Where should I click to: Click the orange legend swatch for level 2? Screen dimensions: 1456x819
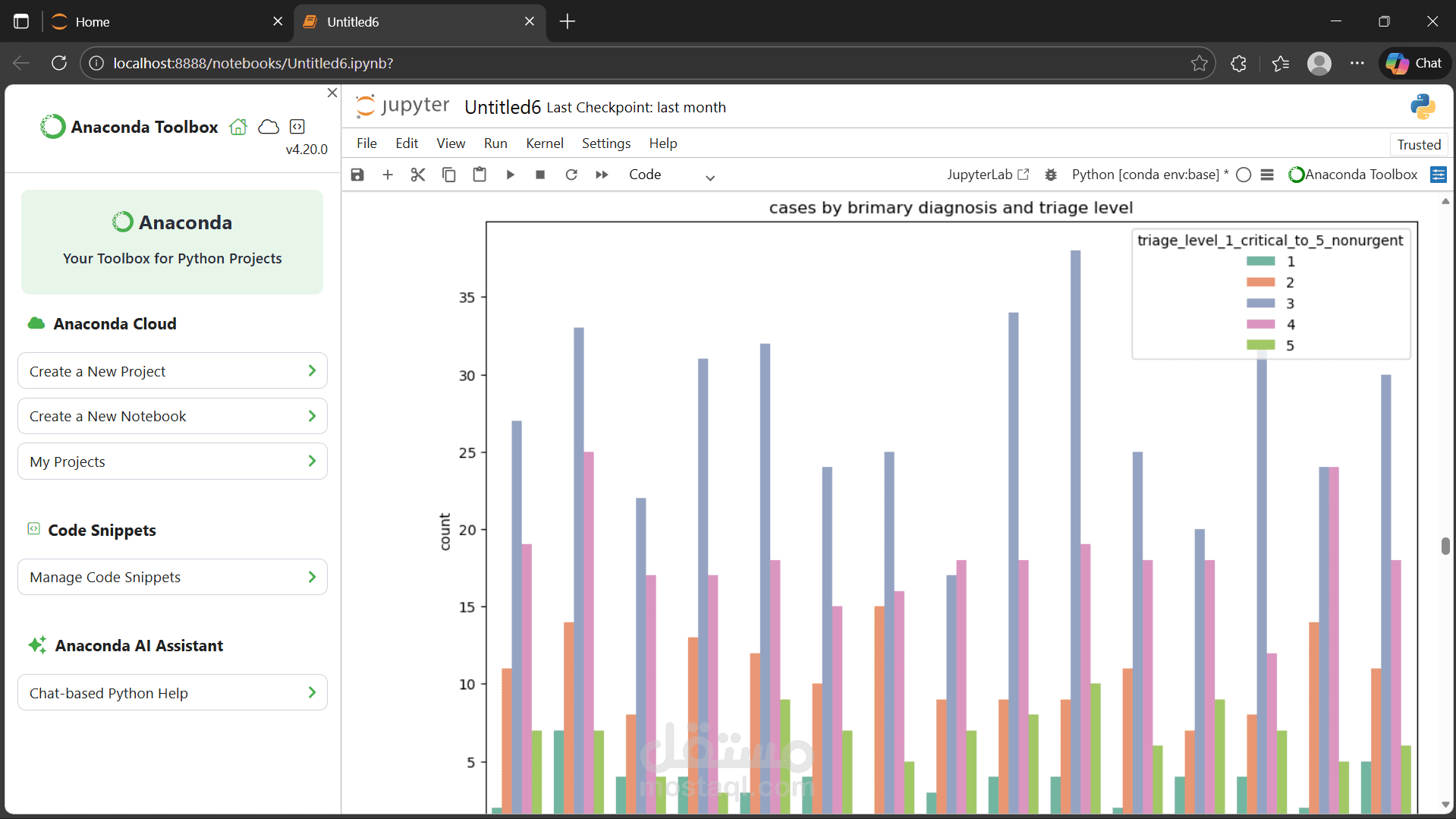1261,282
